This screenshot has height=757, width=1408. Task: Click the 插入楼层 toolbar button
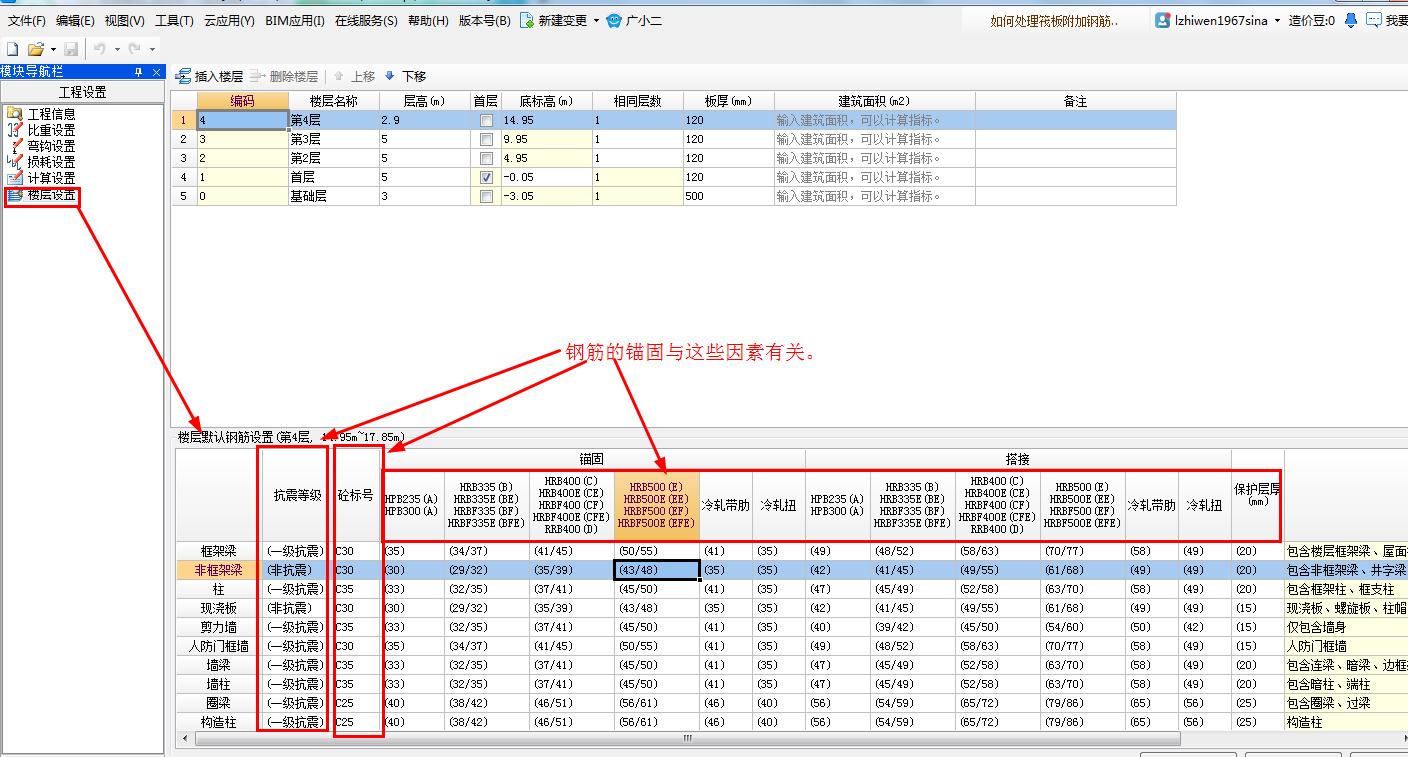point(210,76)
